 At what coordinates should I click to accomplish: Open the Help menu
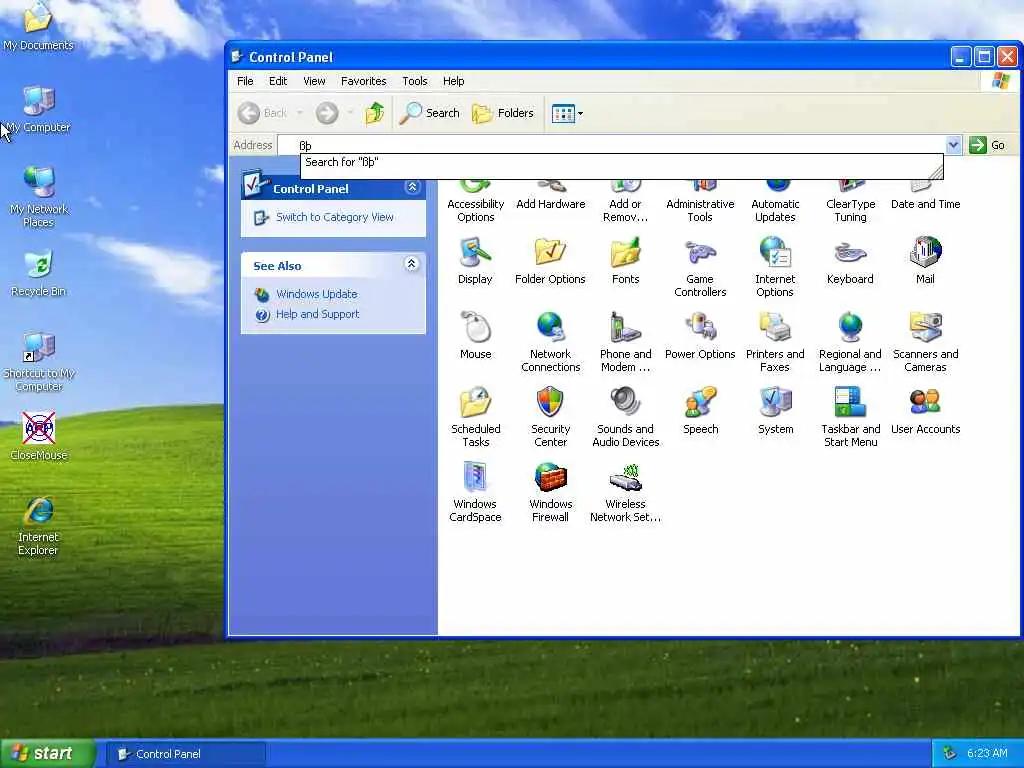click(453, 81)
